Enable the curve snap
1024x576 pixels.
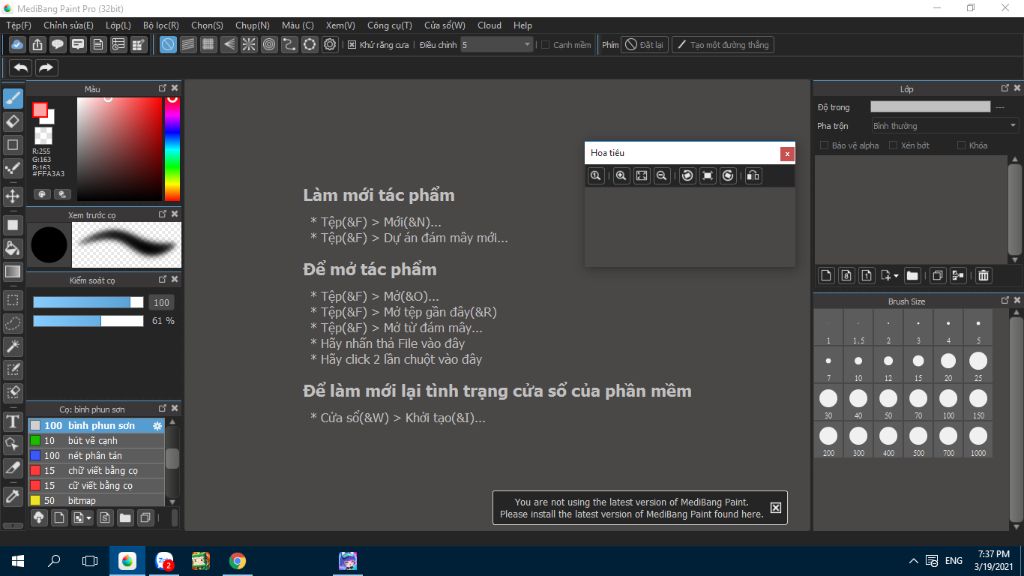coord(289,44)
